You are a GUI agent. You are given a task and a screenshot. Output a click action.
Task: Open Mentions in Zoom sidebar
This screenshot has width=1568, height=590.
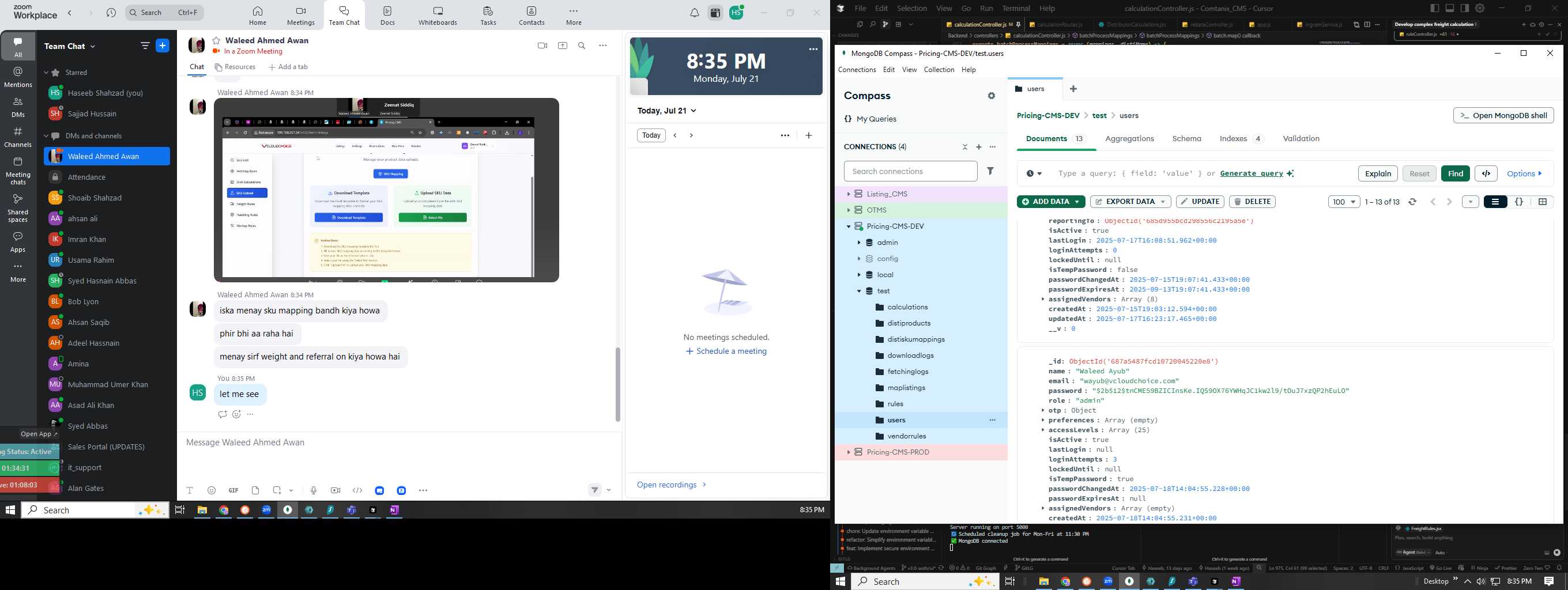click(x=18, y=77)
